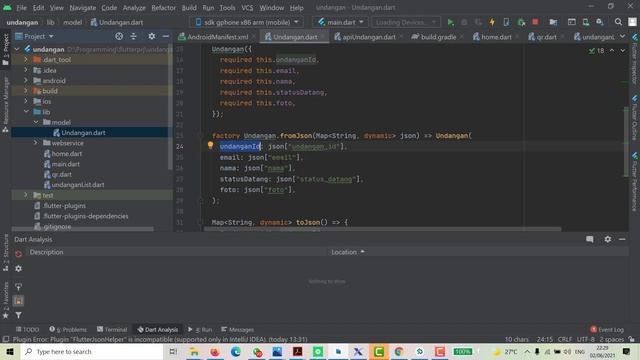Screen dimensions: 640x360
Task: Open Project panel settings gear
Action: tap(151, 36)
